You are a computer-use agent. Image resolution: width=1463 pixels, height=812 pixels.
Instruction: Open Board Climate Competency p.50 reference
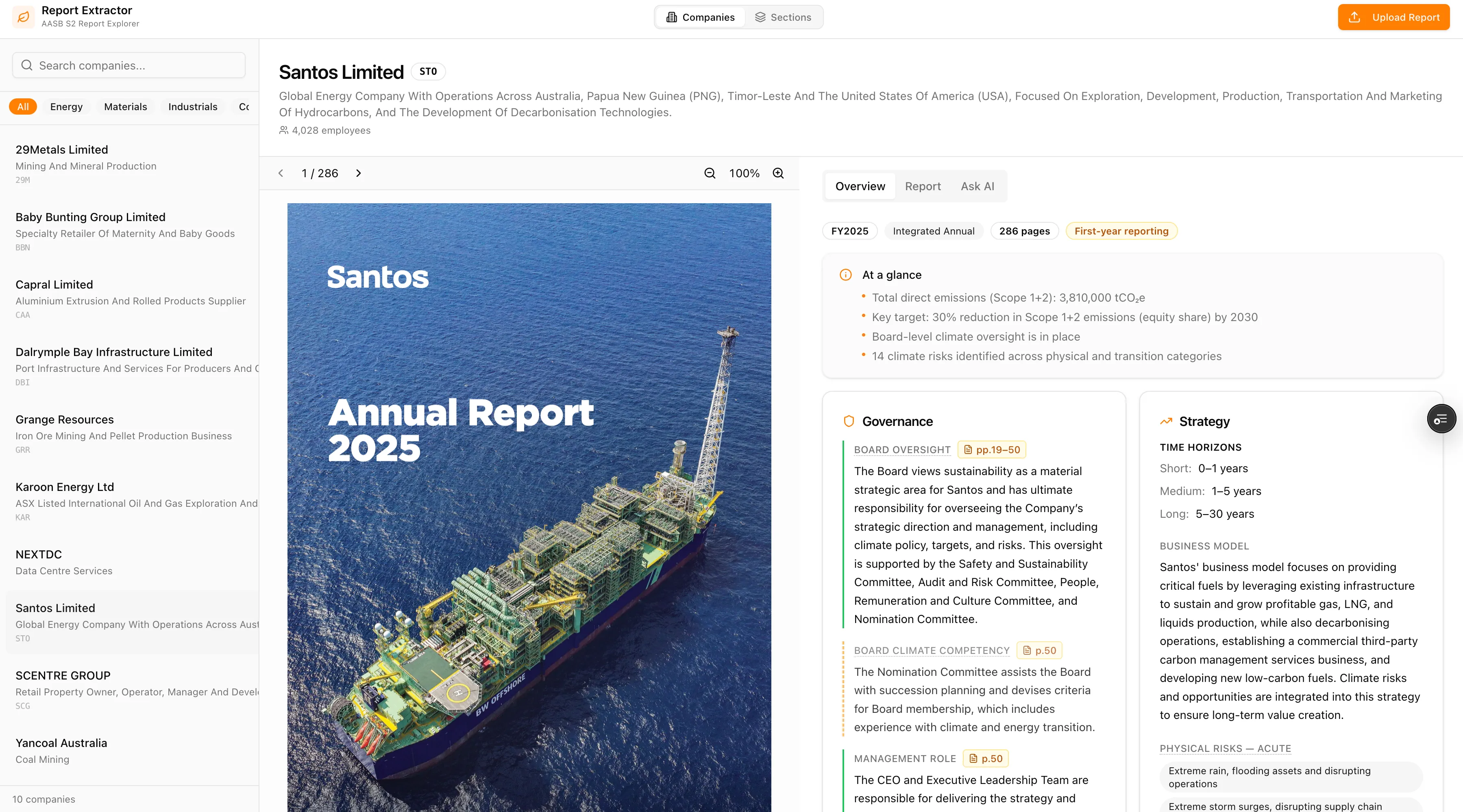tap(1039, 651)
